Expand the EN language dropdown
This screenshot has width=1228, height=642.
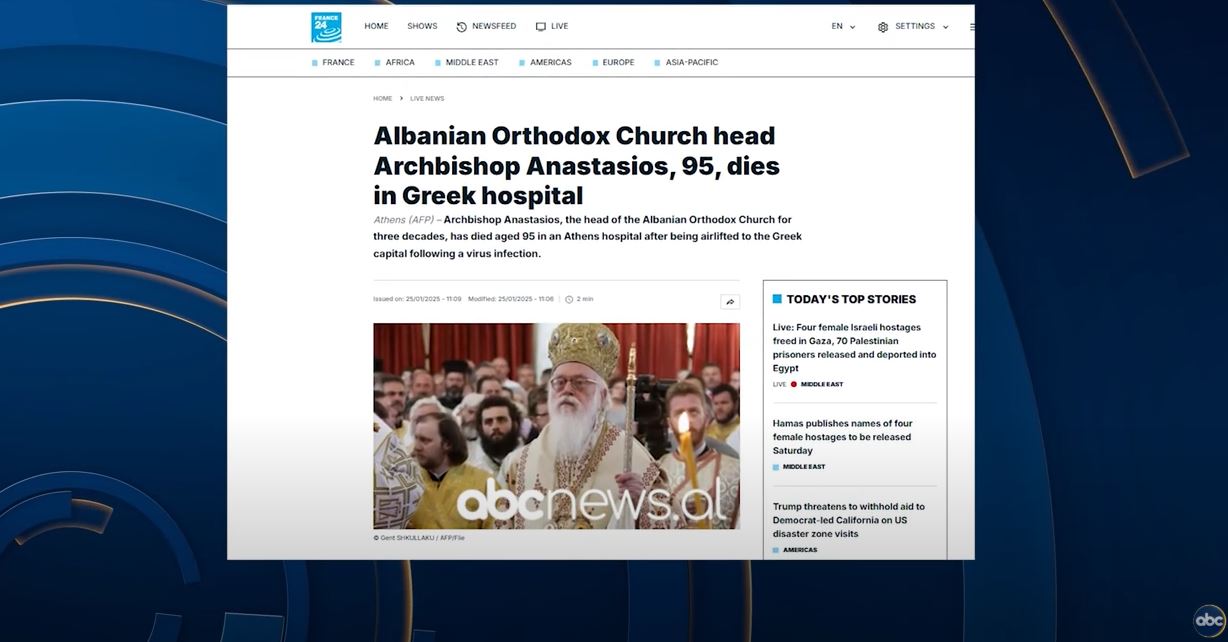(x=844, y=27)
